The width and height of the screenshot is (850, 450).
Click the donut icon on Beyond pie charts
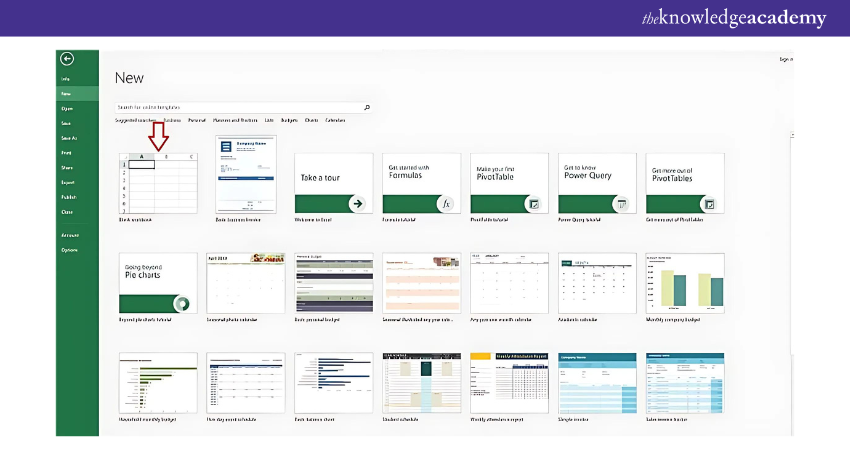tap(181, 303)
